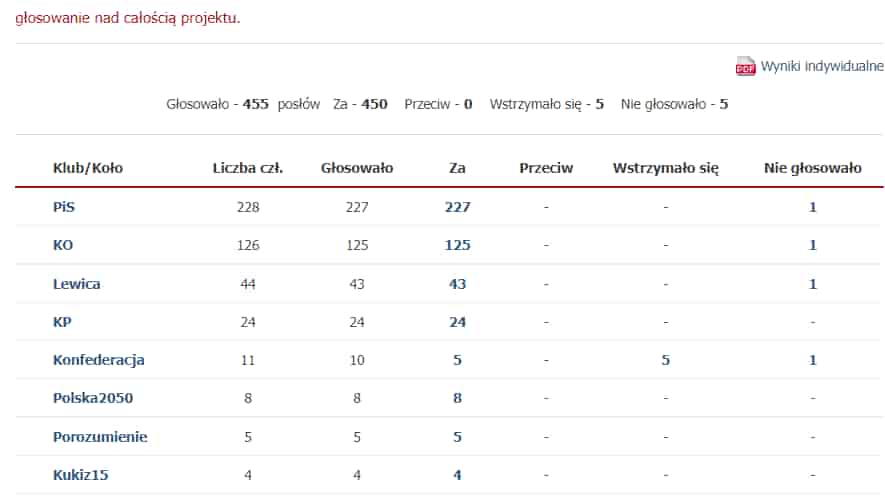
Task: Click the 'Wstrzymało się' column header
Action: 665,168
